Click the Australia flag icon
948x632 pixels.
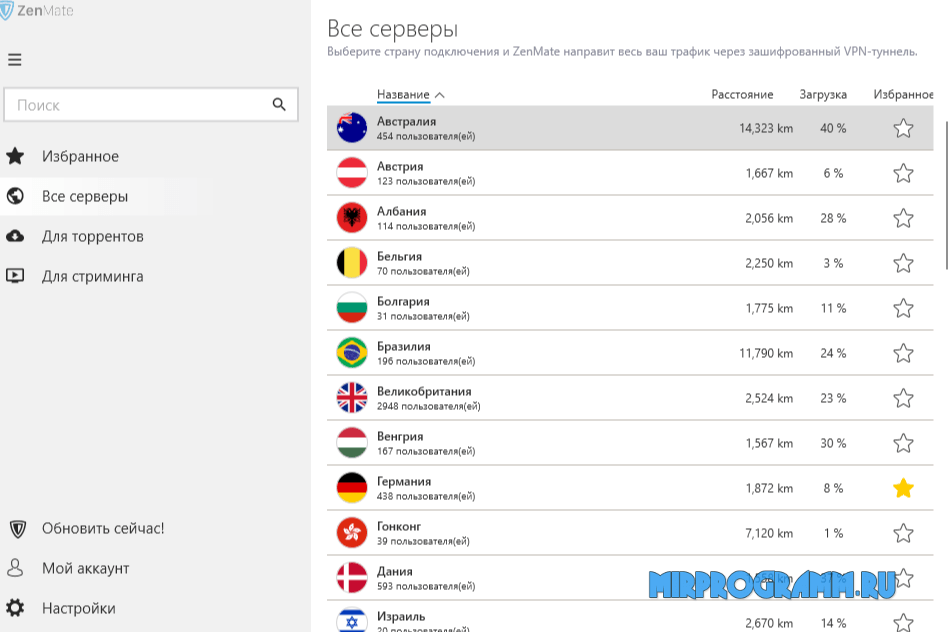(352, 128)
